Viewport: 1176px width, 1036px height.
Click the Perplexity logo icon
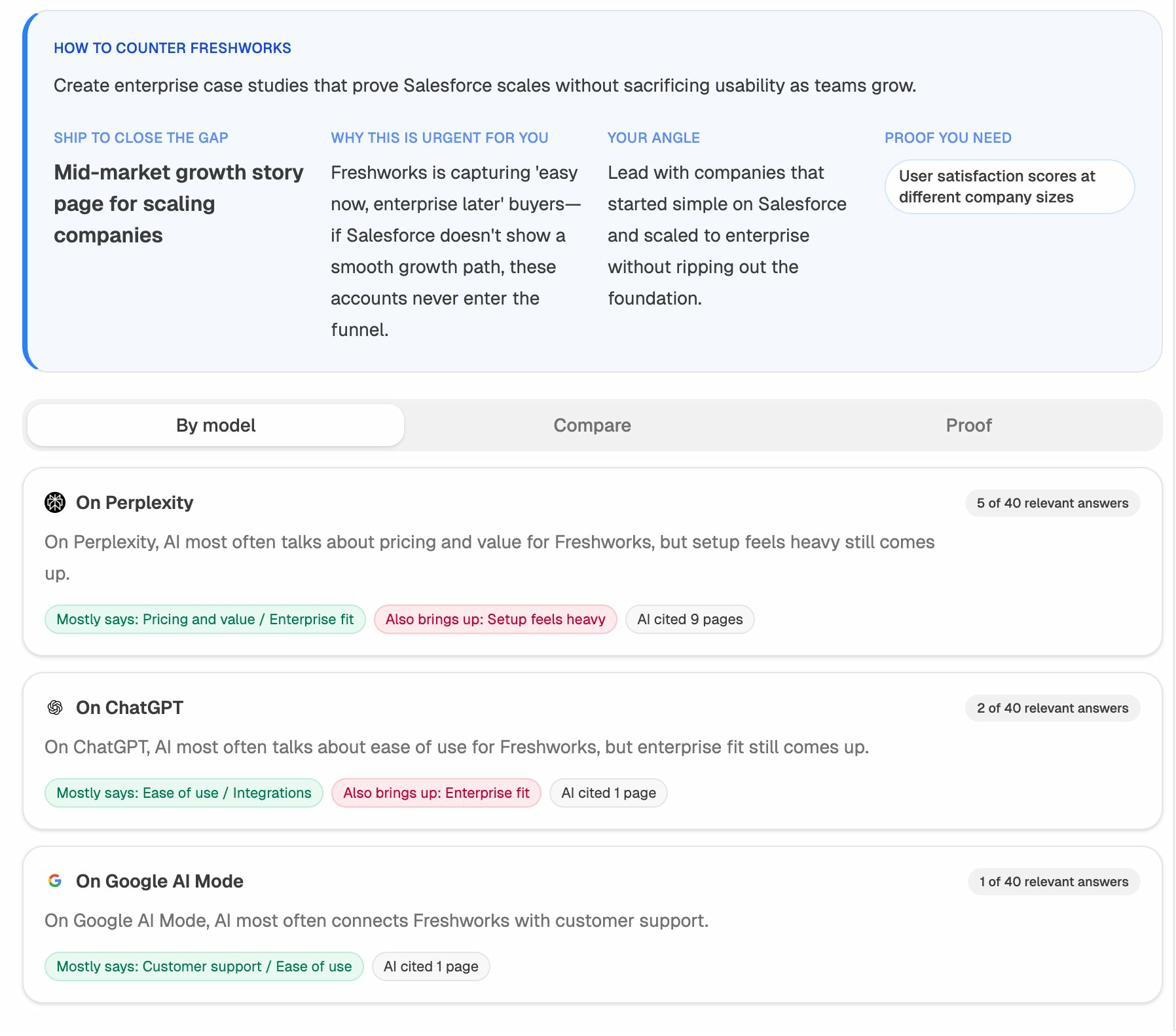click(x=55, y=502)
